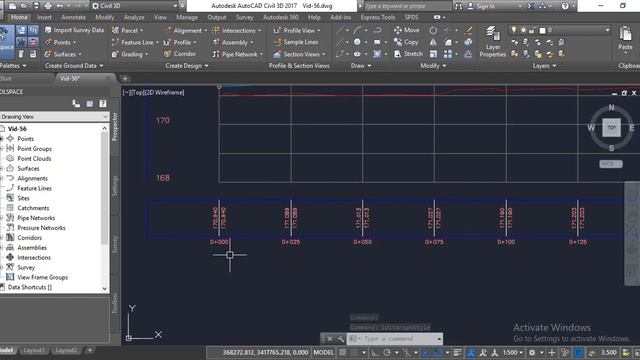Click the white layer color swatch
640x360 pixels.
click(542, 30)
